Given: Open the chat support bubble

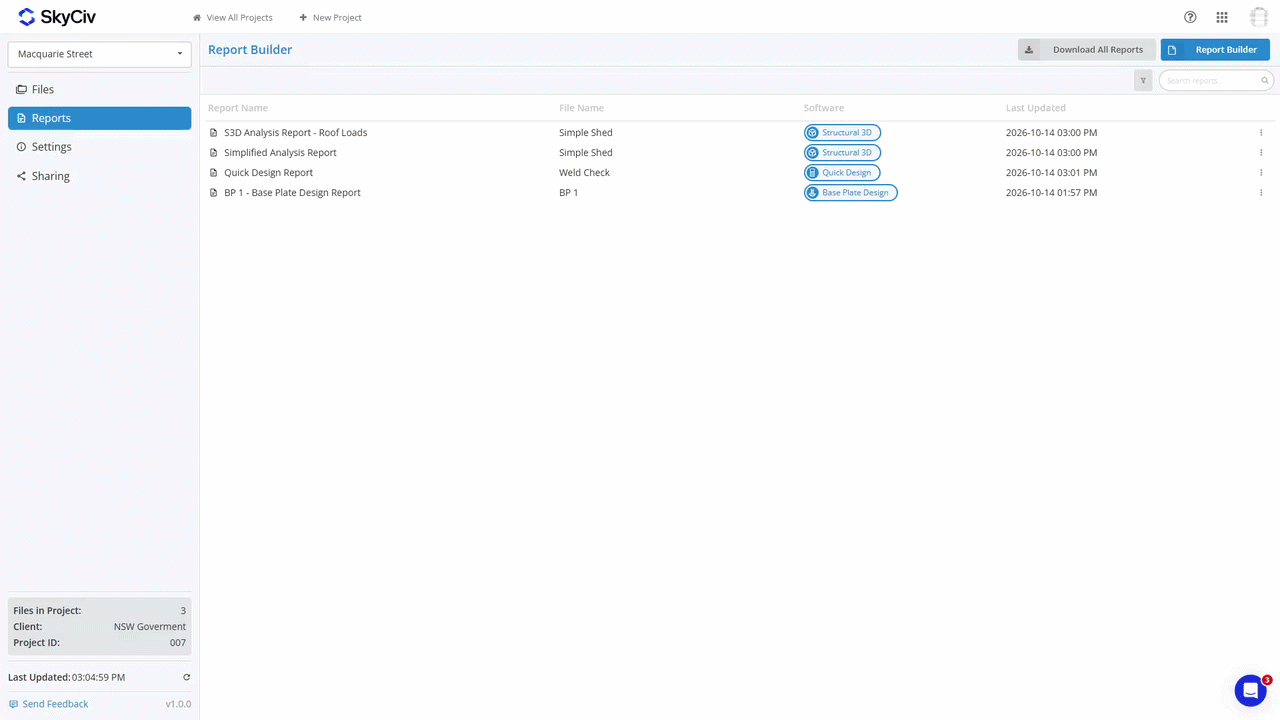Looking at the screenshot, I should (1250, 690).
